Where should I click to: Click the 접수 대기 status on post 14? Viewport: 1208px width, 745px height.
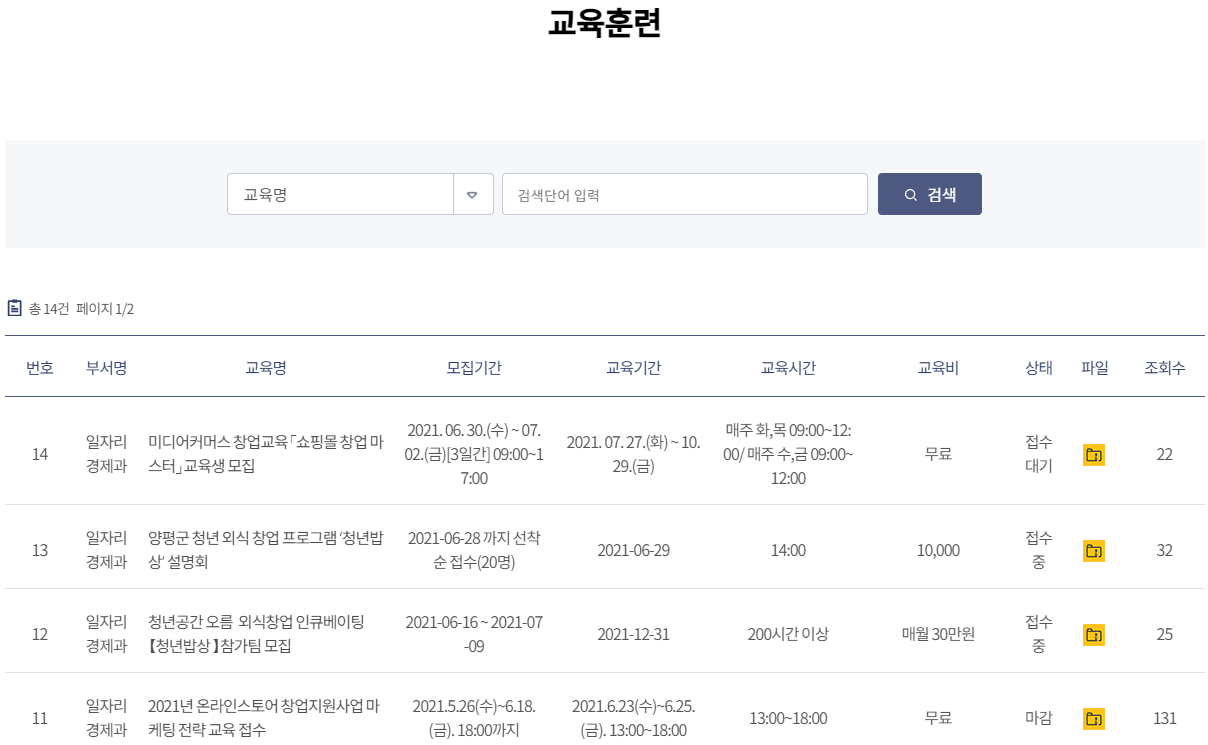click(1037, 453)
